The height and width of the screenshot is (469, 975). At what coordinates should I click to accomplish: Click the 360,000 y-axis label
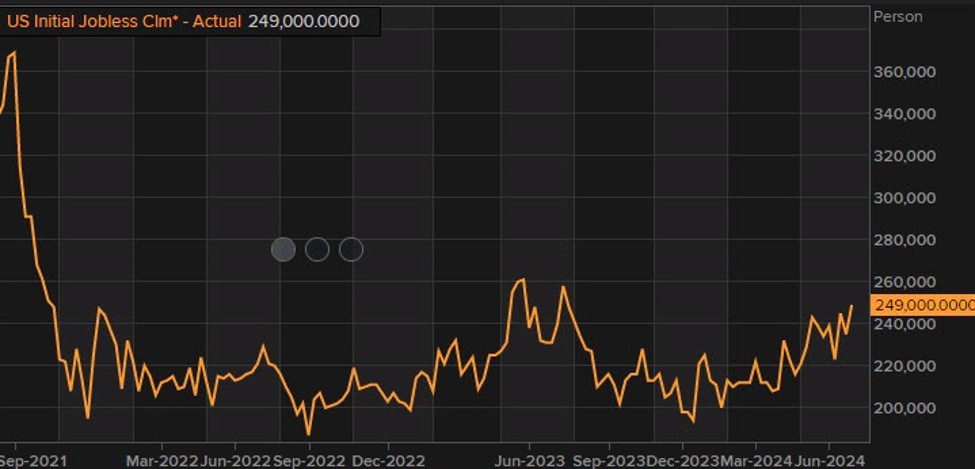pos(904,72)
